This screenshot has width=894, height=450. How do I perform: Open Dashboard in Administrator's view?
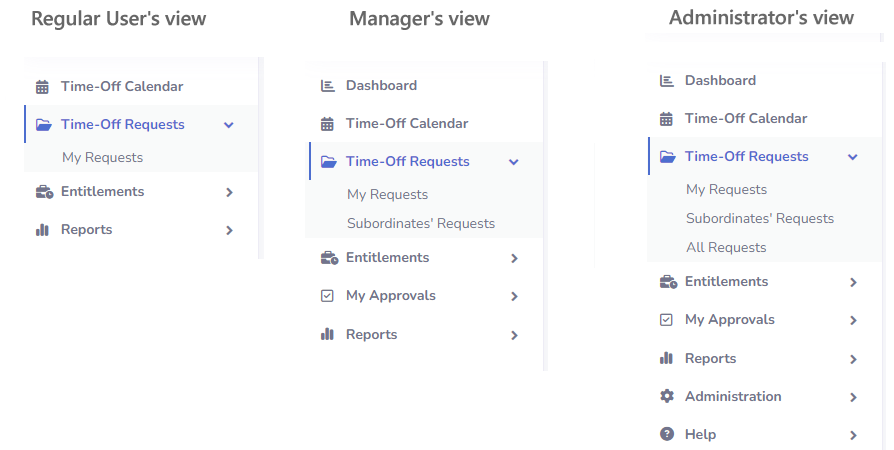[720, 80]
